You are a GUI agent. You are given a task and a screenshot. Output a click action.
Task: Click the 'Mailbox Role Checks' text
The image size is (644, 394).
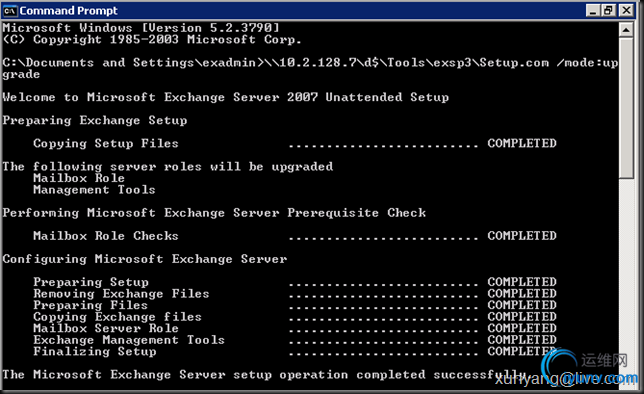pyautogui.click(x=106, y=236)
